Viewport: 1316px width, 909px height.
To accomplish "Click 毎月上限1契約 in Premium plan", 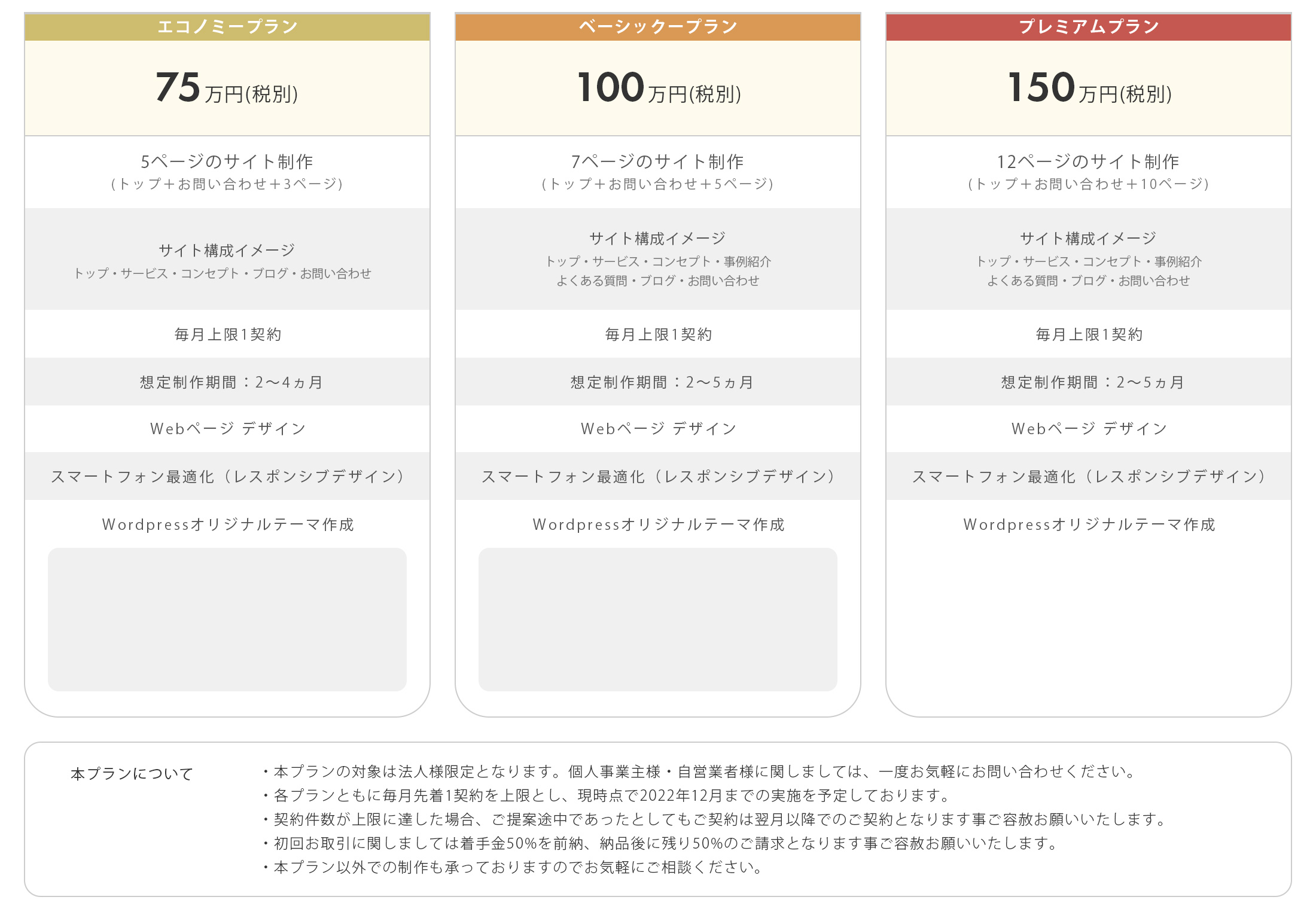I will (1089, 334).
